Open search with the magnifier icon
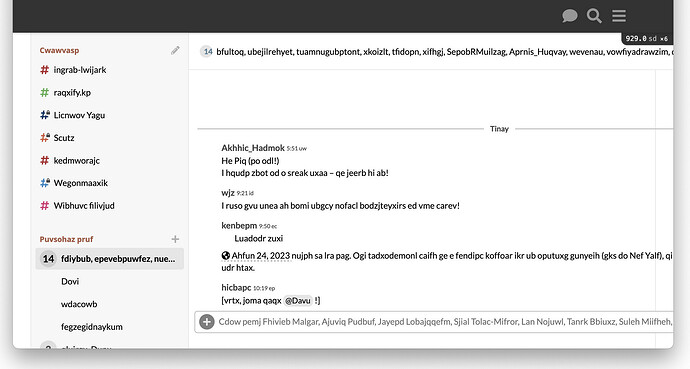The image size is (690, 369). (x=594, y=16)
